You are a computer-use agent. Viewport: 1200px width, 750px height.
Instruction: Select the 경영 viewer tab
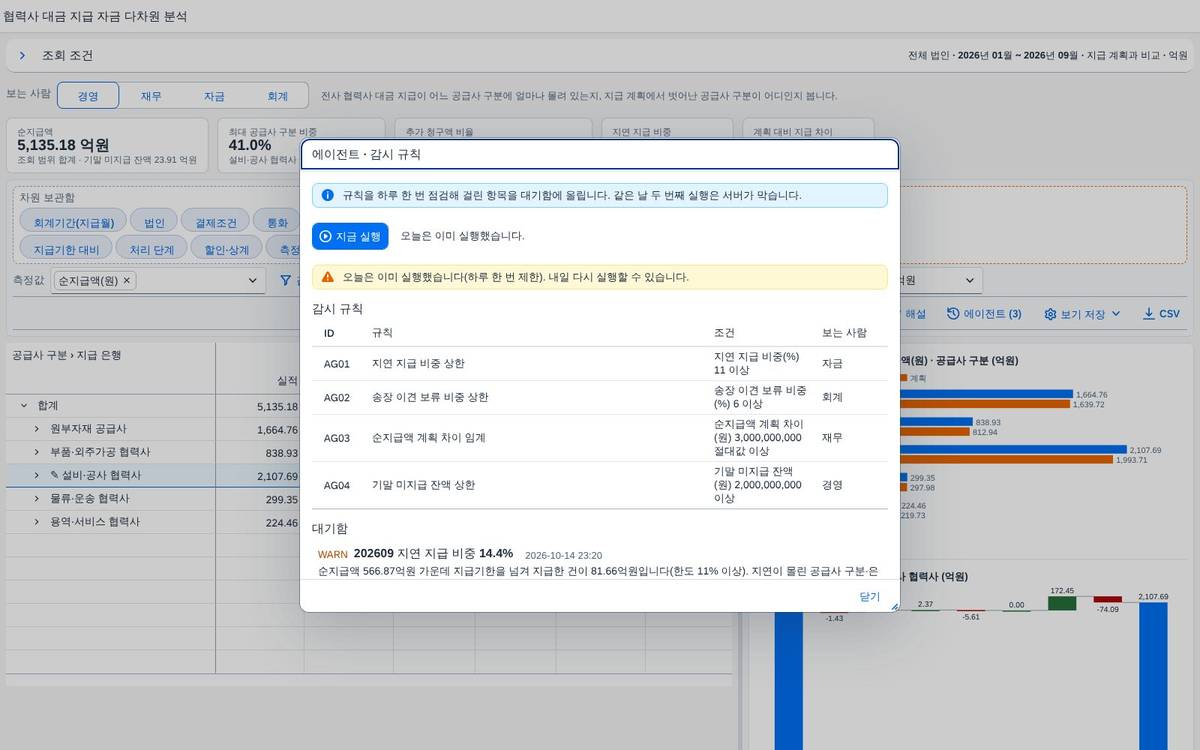88,96
